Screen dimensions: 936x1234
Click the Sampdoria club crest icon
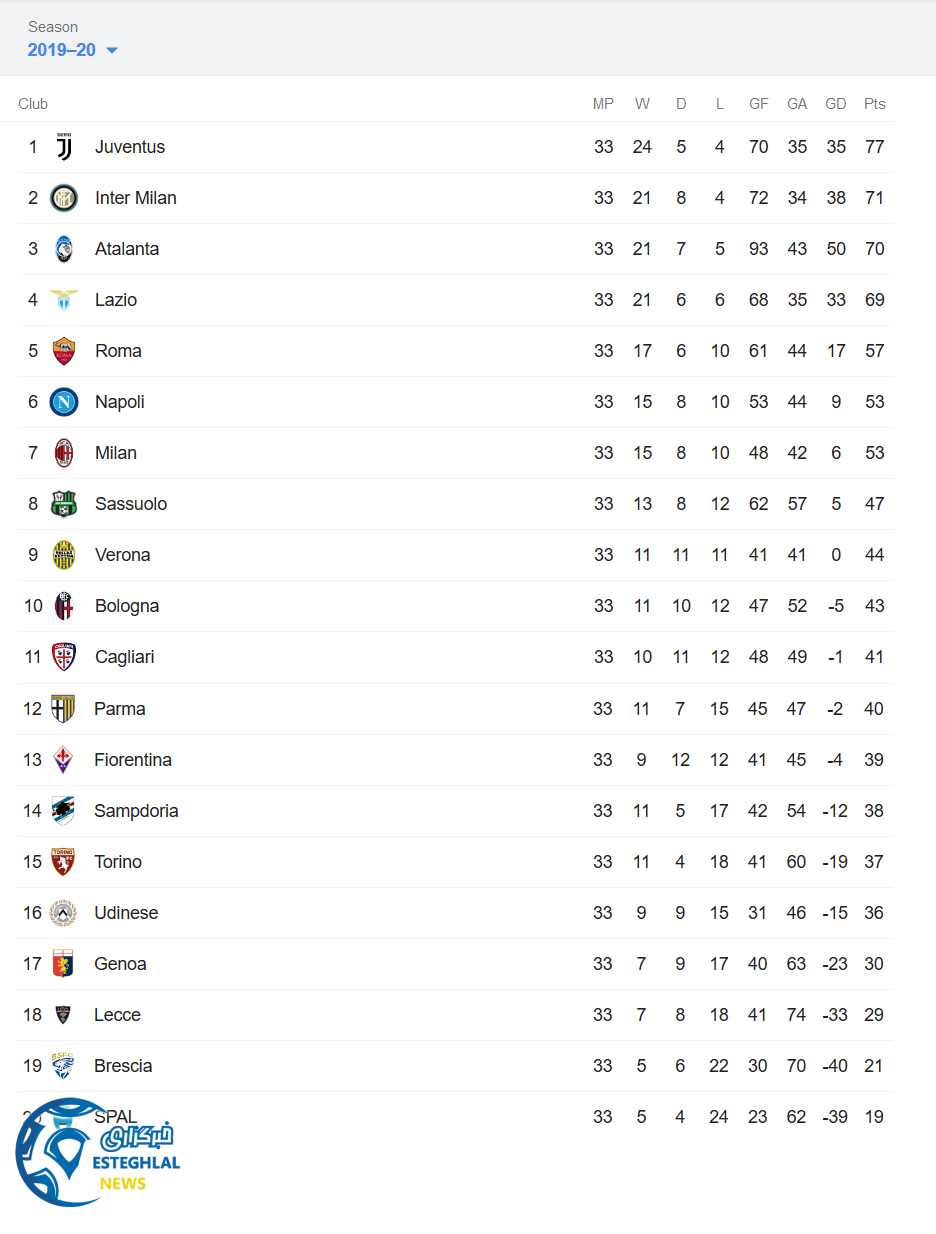click(x=63, y=811)
